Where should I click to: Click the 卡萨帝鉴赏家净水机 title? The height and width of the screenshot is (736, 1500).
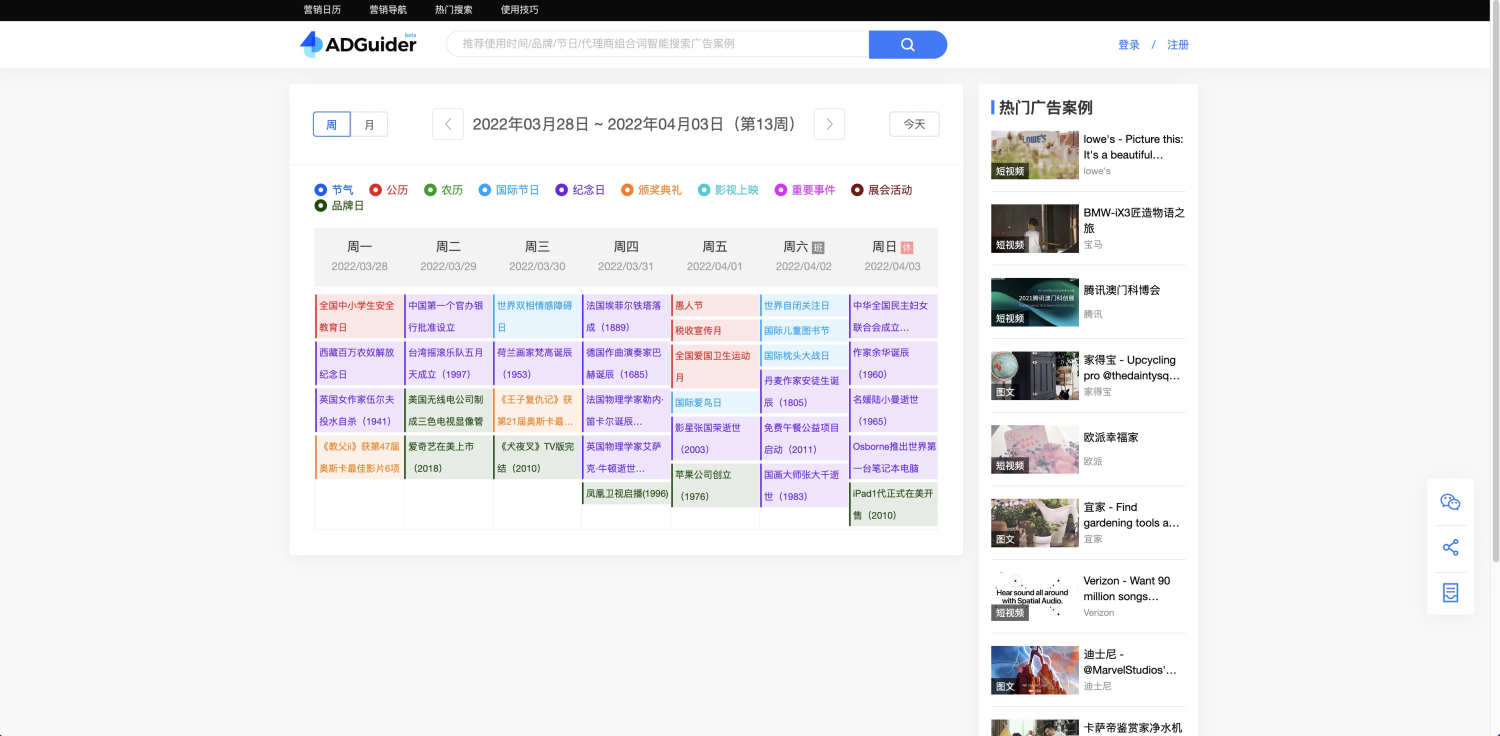tap(1132, 728)
